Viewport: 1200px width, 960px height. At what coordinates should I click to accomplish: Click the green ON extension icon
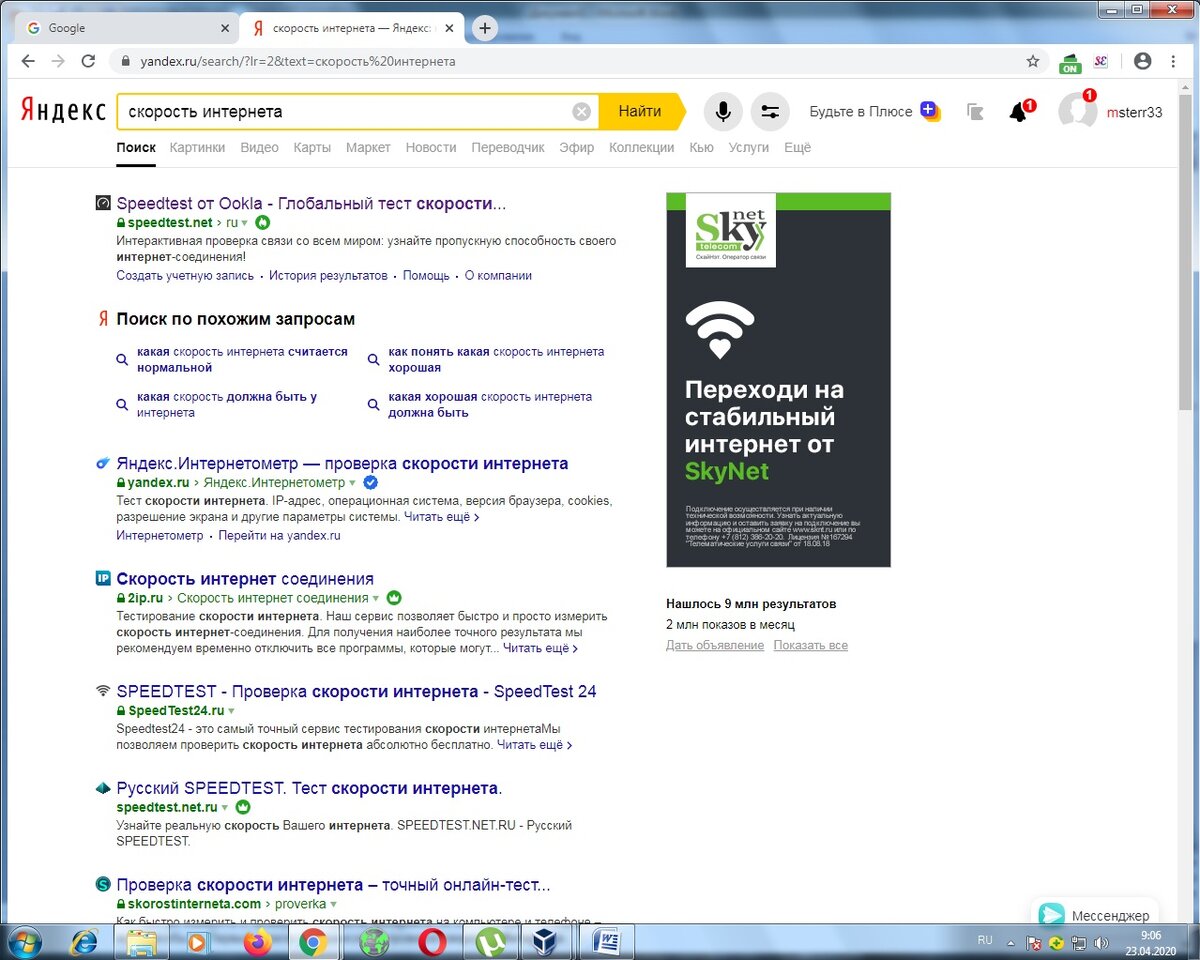[1070, 62]
